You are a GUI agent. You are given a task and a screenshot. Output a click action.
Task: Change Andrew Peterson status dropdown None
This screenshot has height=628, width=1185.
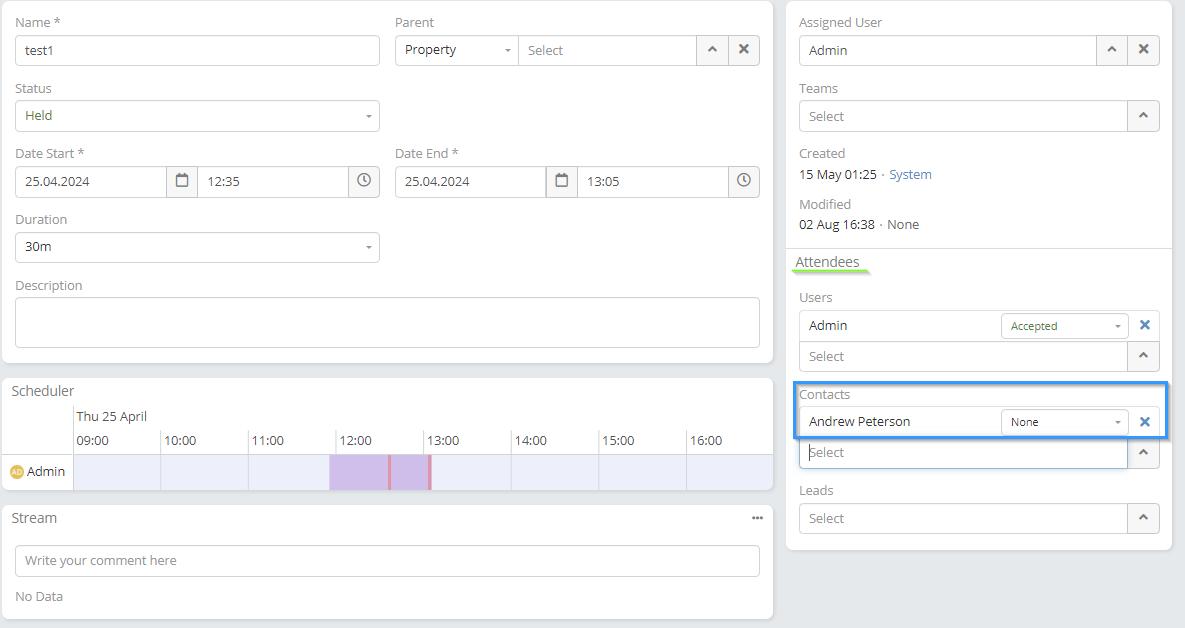click(1065, 422)
